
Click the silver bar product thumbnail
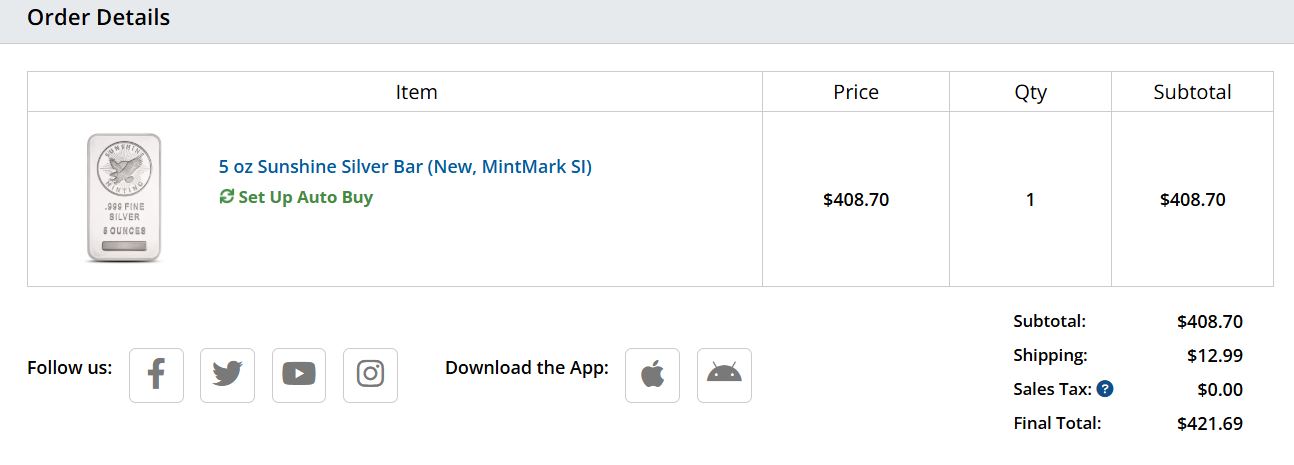click(x=124, y=198)
